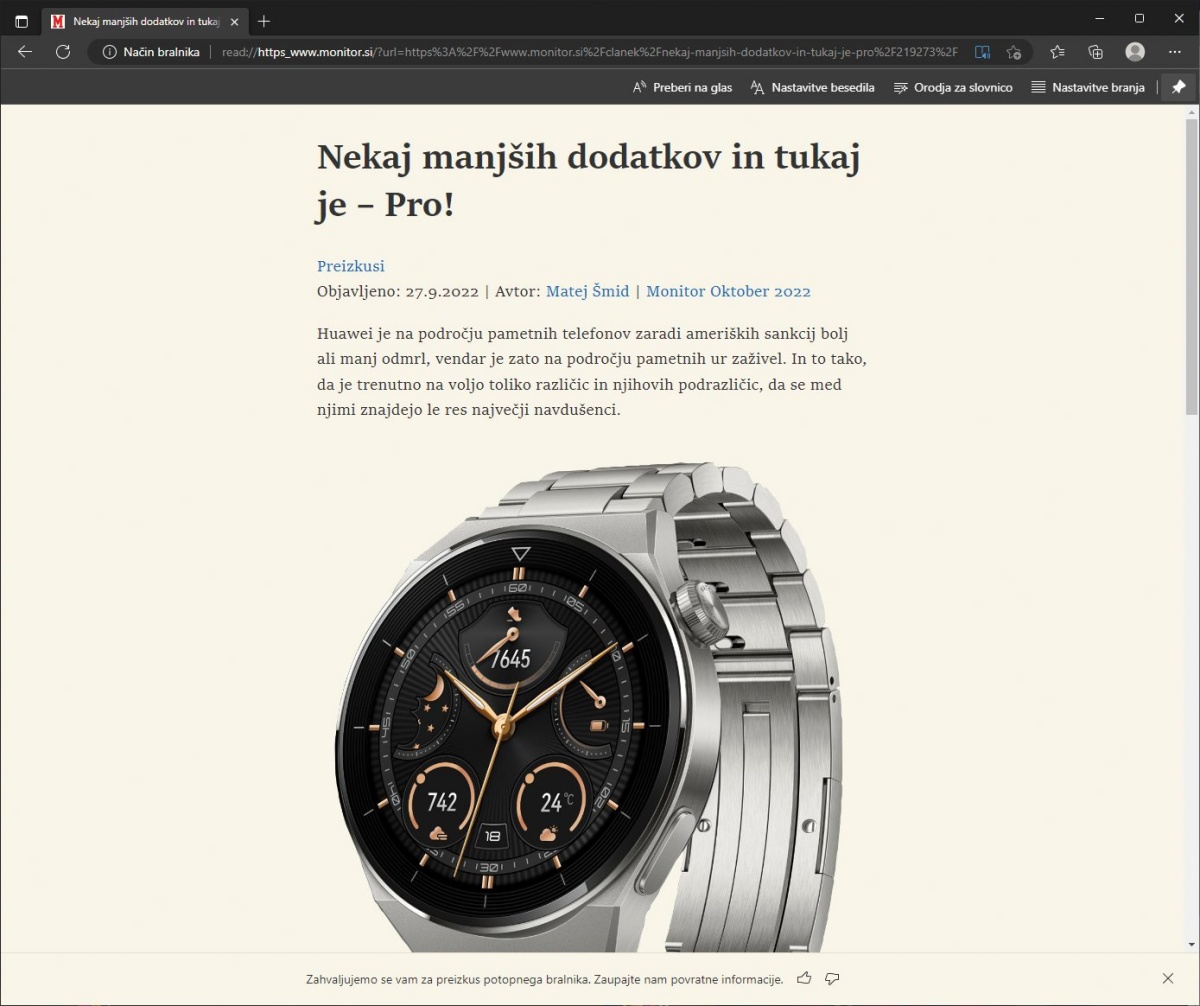Click the Huawei watch image

589,706
